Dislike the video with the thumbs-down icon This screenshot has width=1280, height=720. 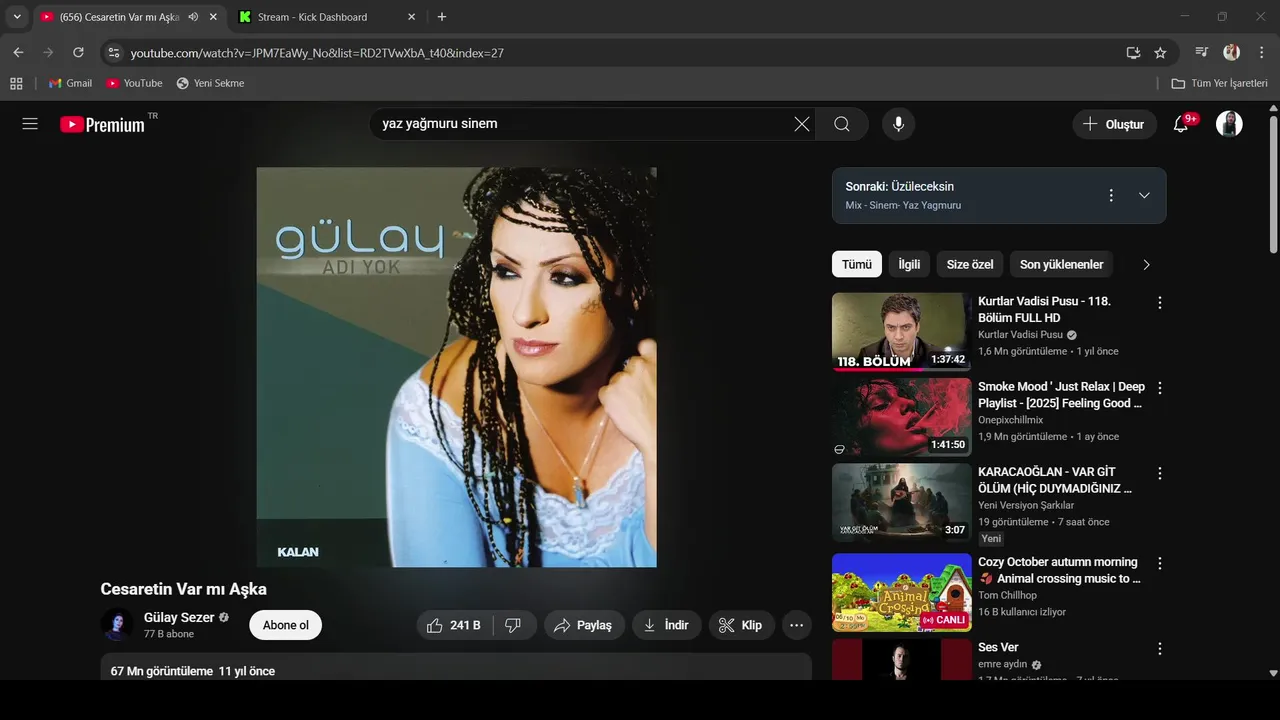point(513,625)
